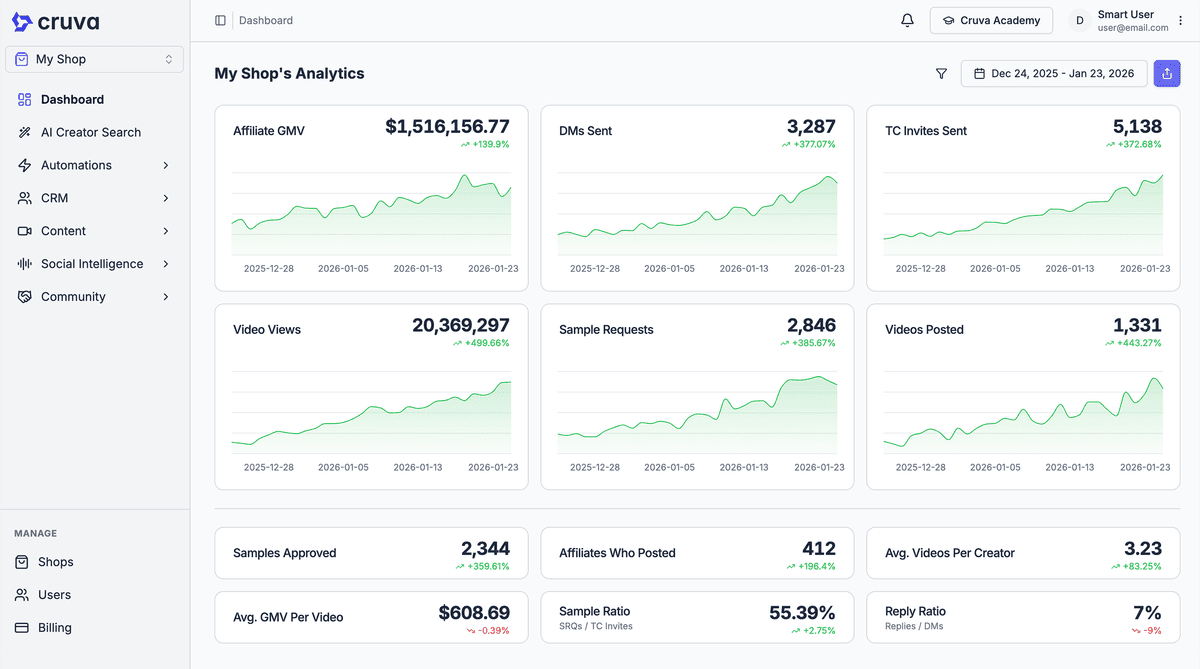Toggle the sidebar collapse icon
This screenshot has height=669, width=1200.
click(x=220, y=20)
